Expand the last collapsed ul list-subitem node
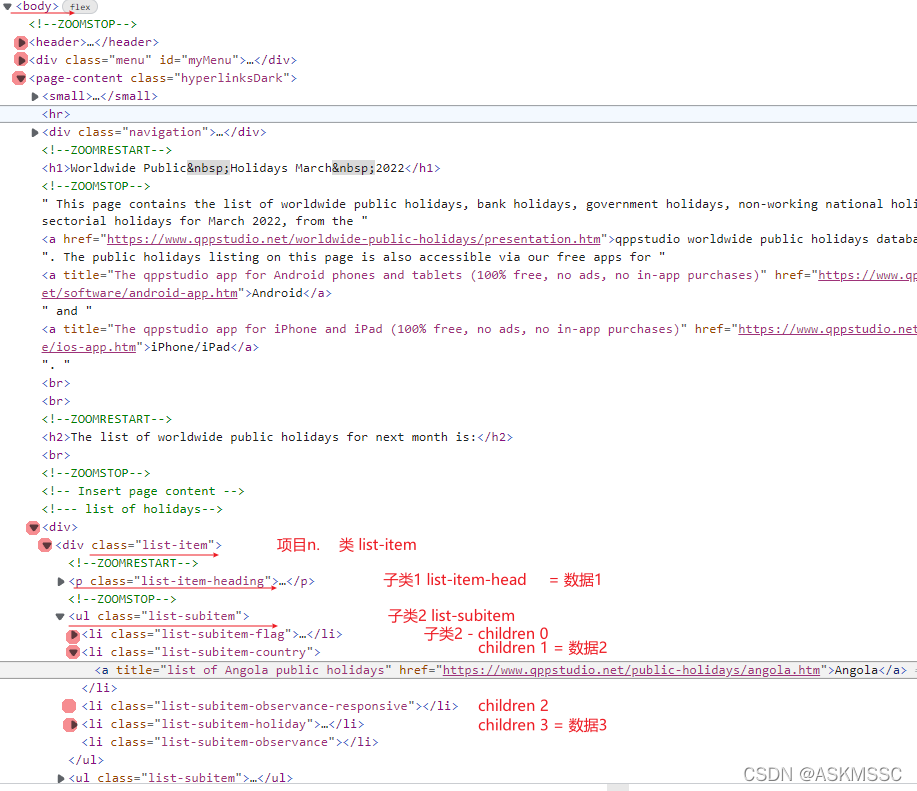This screenshot has width=917, height=791. [61, 778]
